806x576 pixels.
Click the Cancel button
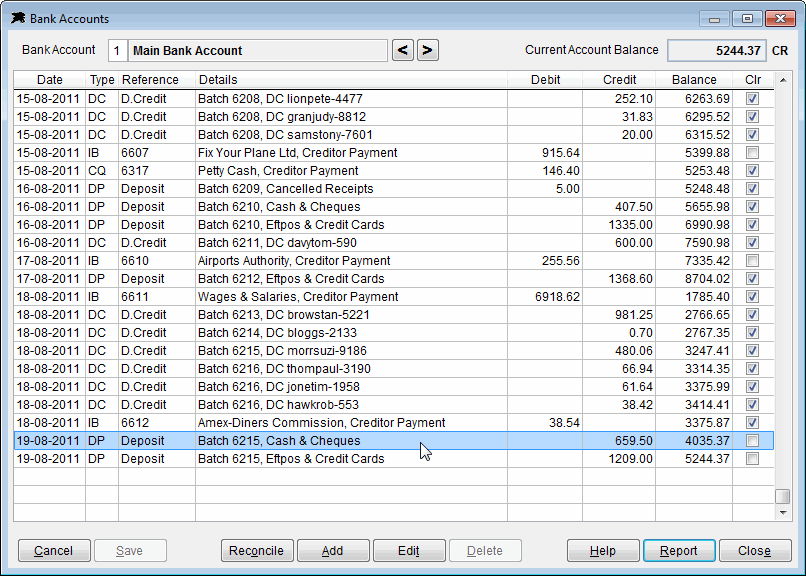(x=54, y=551)
